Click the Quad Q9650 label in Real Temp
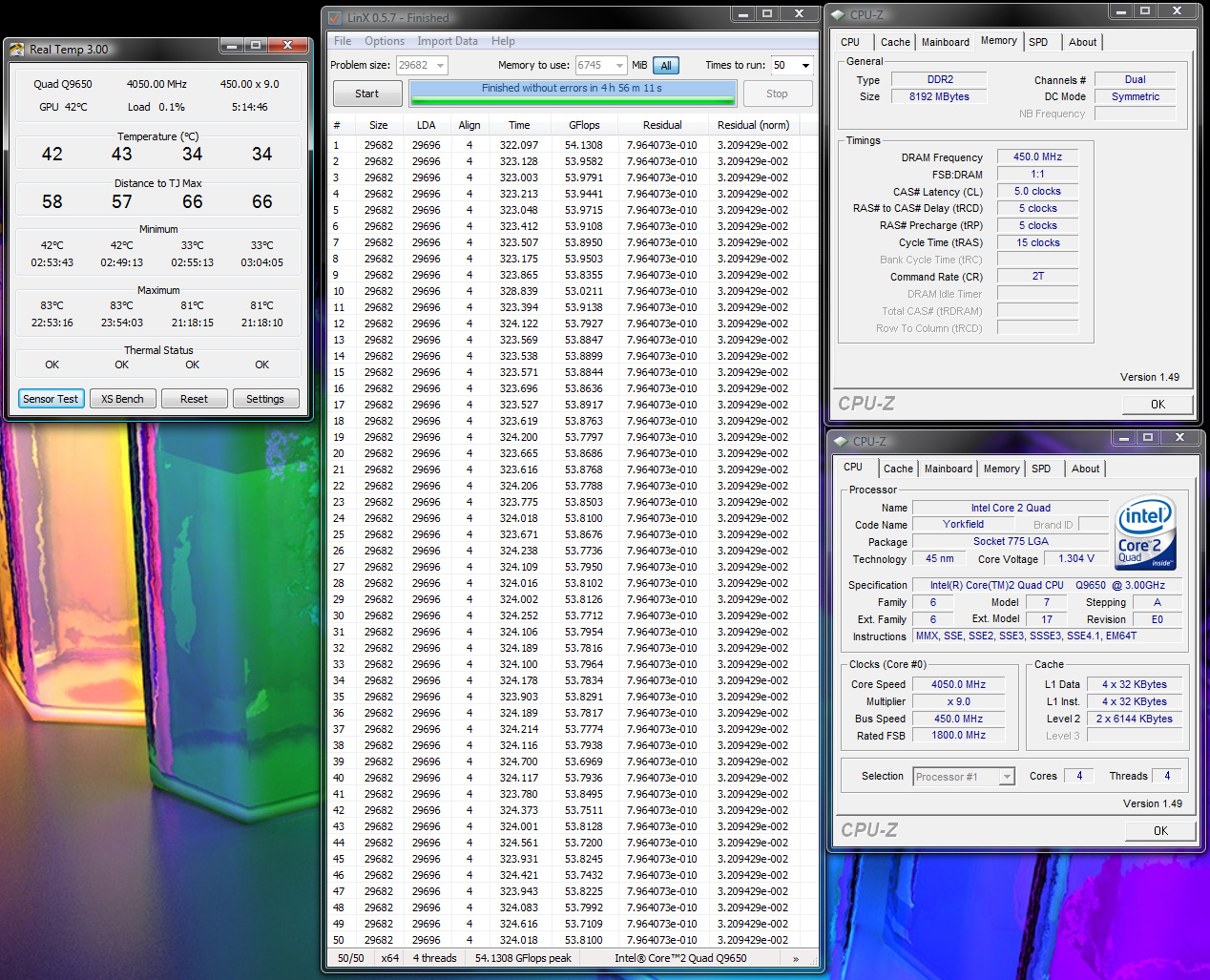This screenshot has width=1210, height=980. [63, 84]
